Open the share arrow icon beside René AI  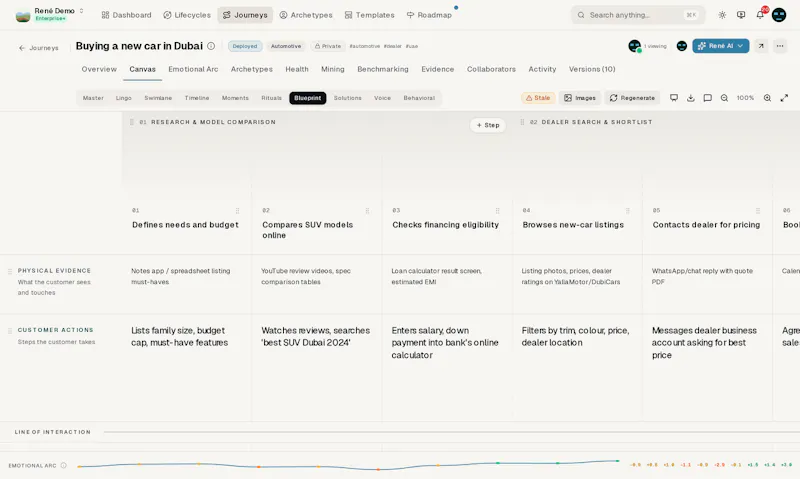pyautogui.click(x=761, y=46)
